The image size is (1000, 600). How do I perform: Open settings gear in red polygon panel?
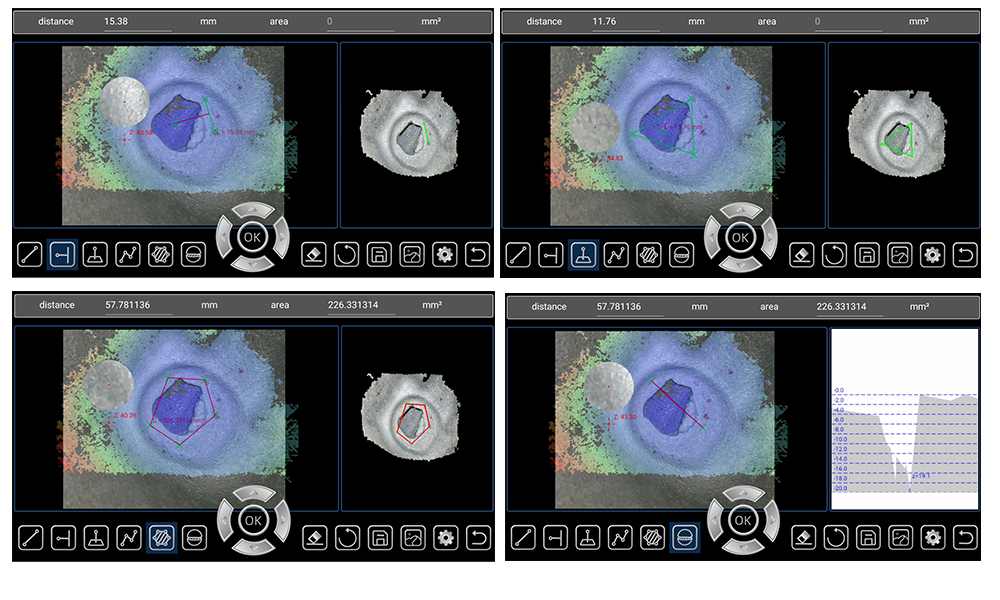click(446, 538)
